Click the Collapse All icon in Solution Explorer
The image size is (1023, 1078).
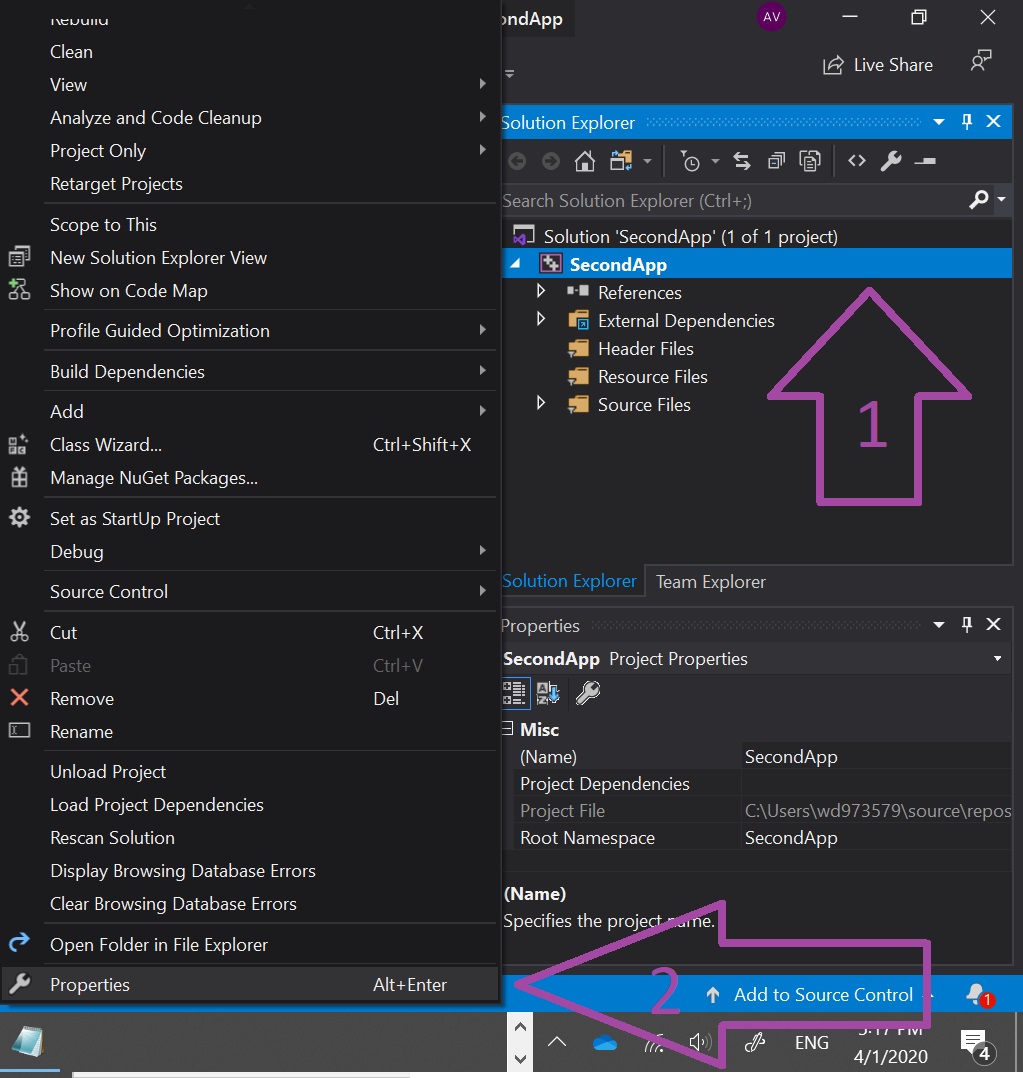point(776,162)
